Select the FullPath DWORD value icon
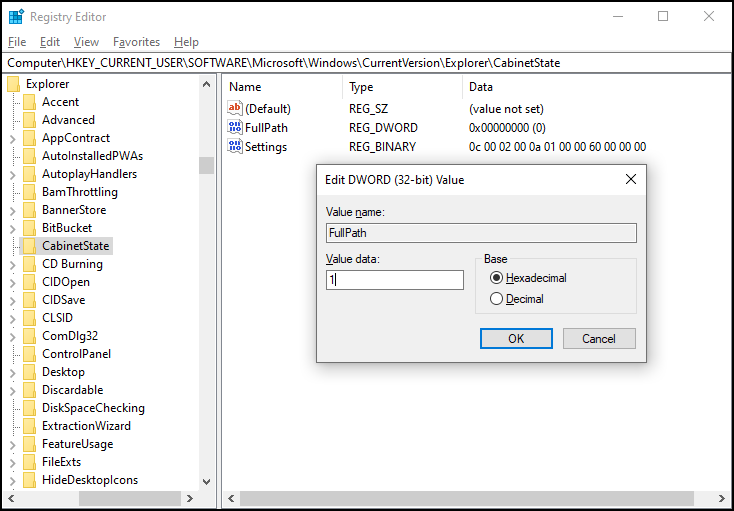This screenshot has width=734, height=511. (x=235, y=127)
